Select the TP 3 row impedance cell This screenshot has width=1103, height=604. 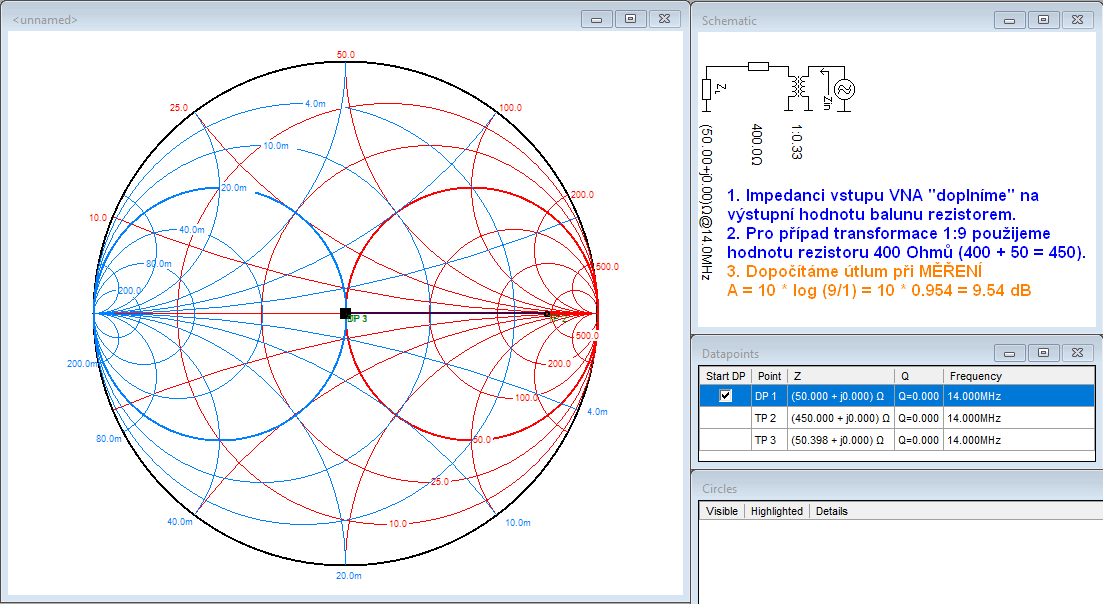point(839,441)
